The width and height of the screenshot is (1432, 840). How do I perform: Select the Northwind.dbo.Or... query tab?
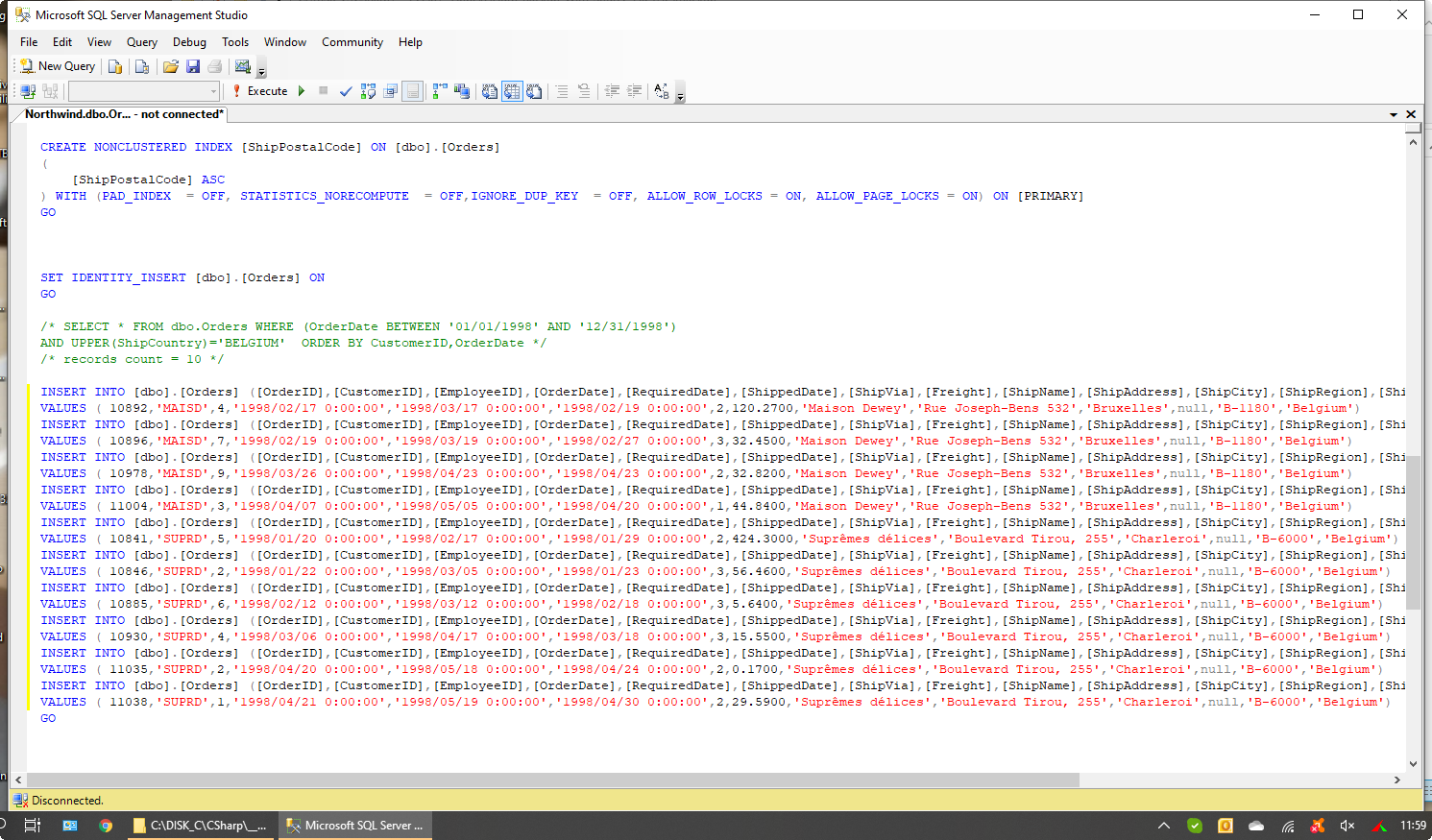[124, 114]
